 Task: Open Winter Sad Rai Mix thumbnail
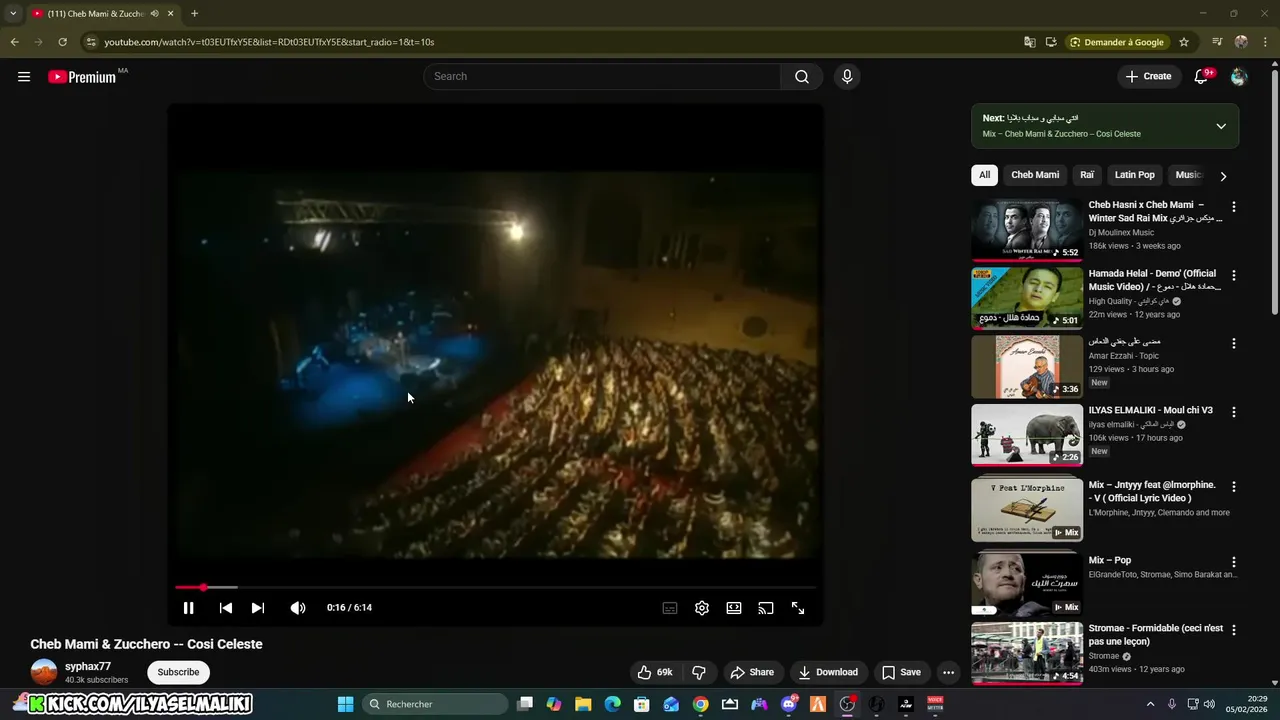tap(1027, 230)
